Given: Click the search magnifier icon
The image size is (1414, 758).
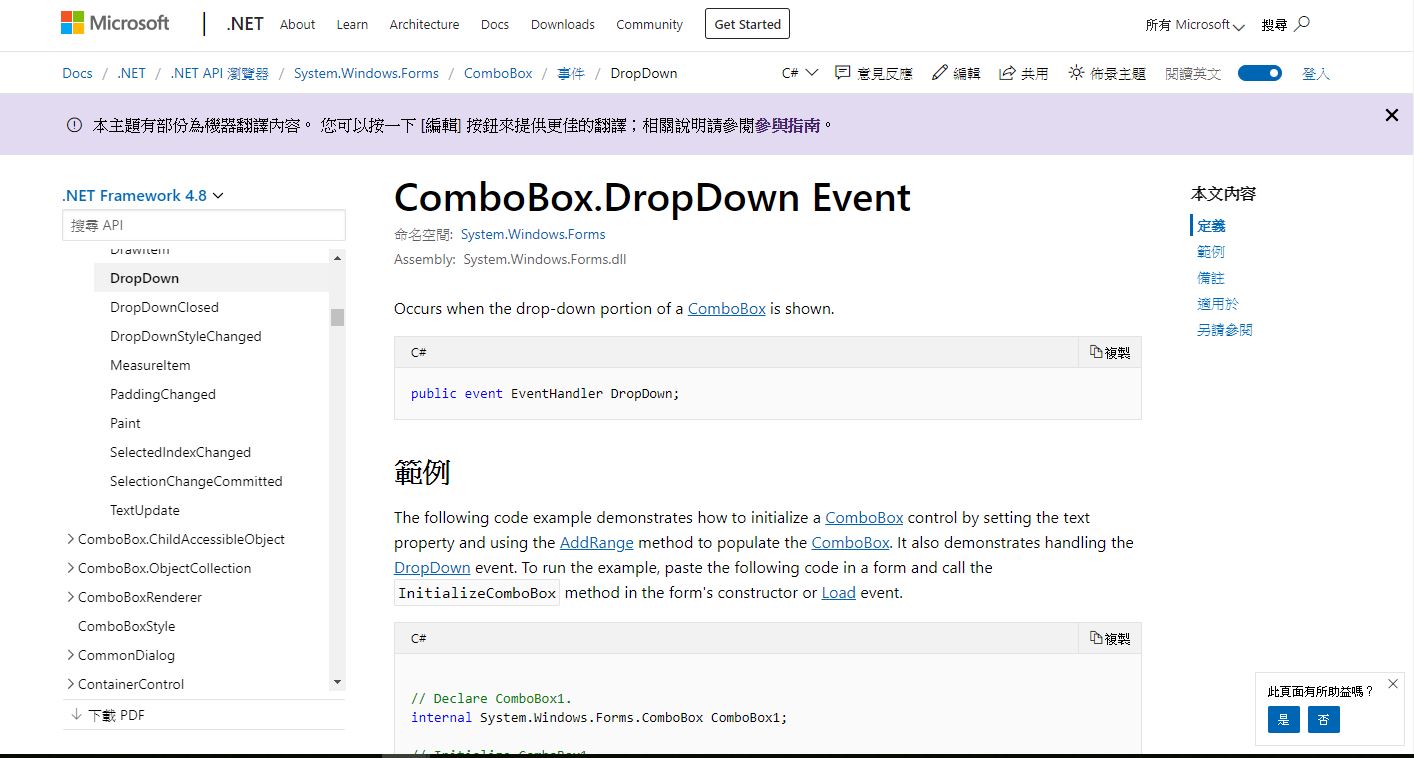Looking at the screenshot, I should (x=1302, y=24).
